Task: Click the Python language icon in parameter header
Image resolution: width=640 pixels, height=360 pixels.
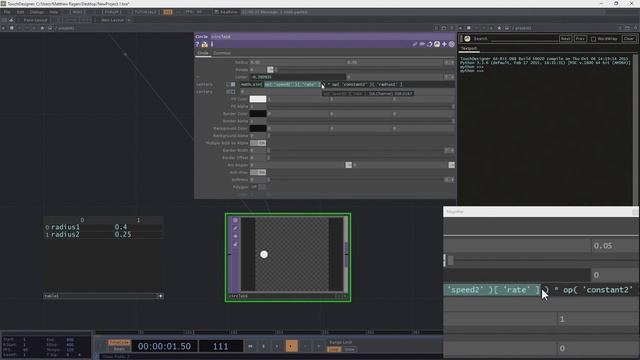Action: point(437,44)
